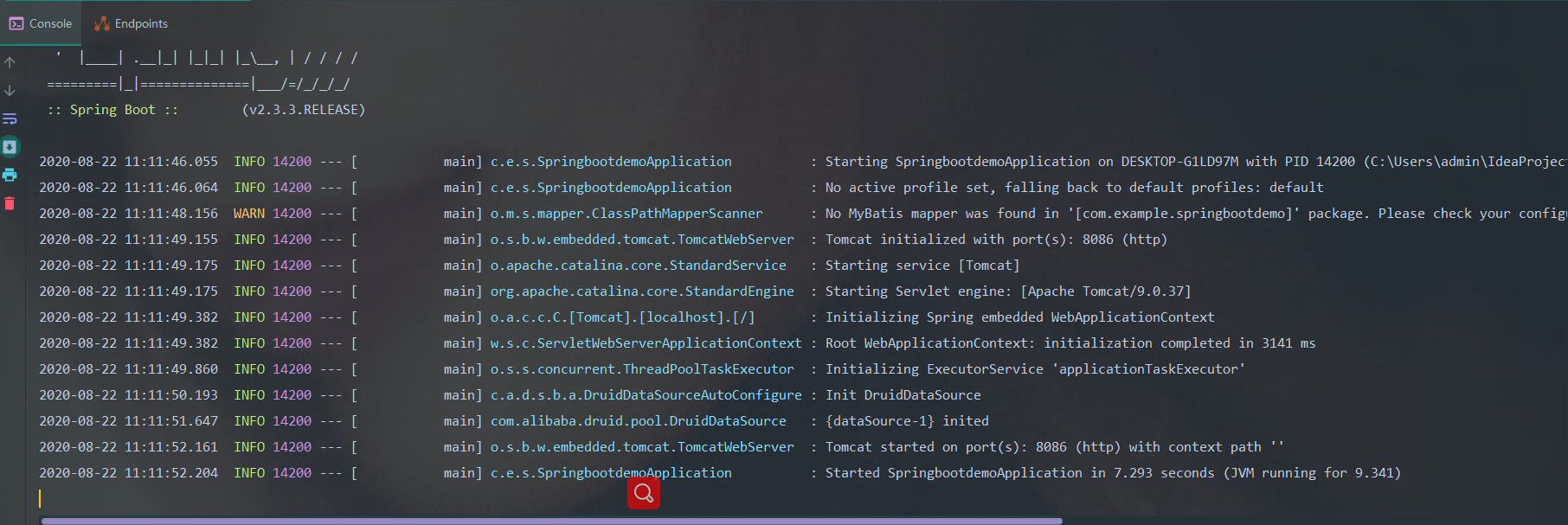
Task: Clear all console output with trash icon
Action: coord(10,203)
